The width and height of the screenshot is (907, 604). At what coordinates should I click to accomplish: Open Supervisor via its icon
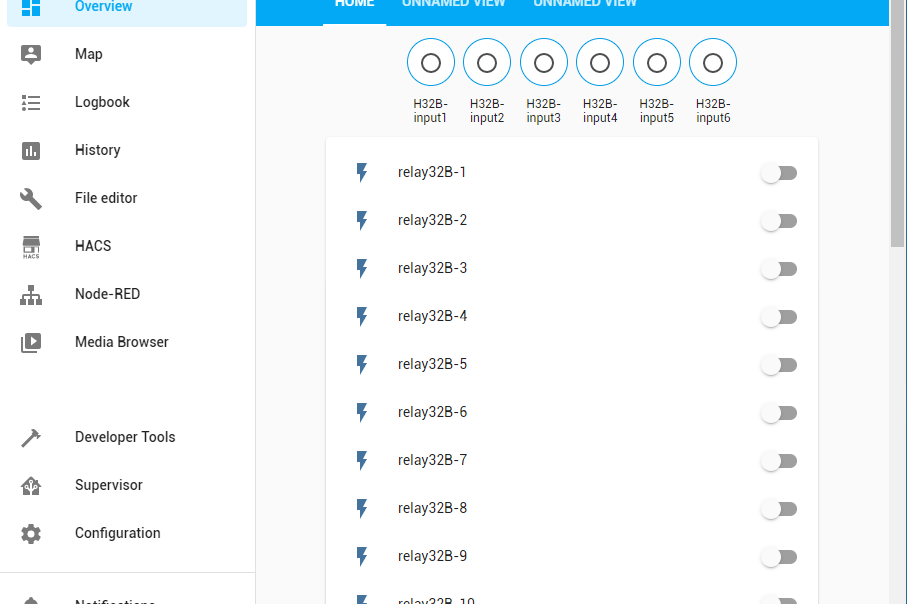click(31, 486)
